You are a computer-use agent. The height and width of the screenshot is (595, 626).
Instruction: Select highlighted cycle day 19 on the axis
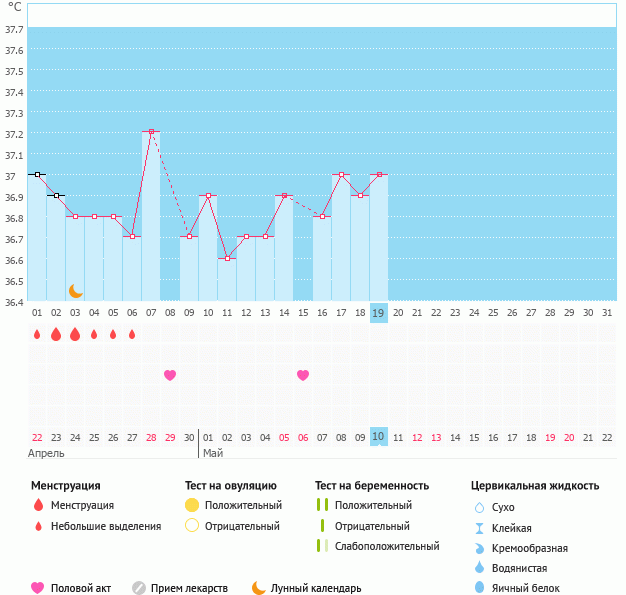(379, 312)
